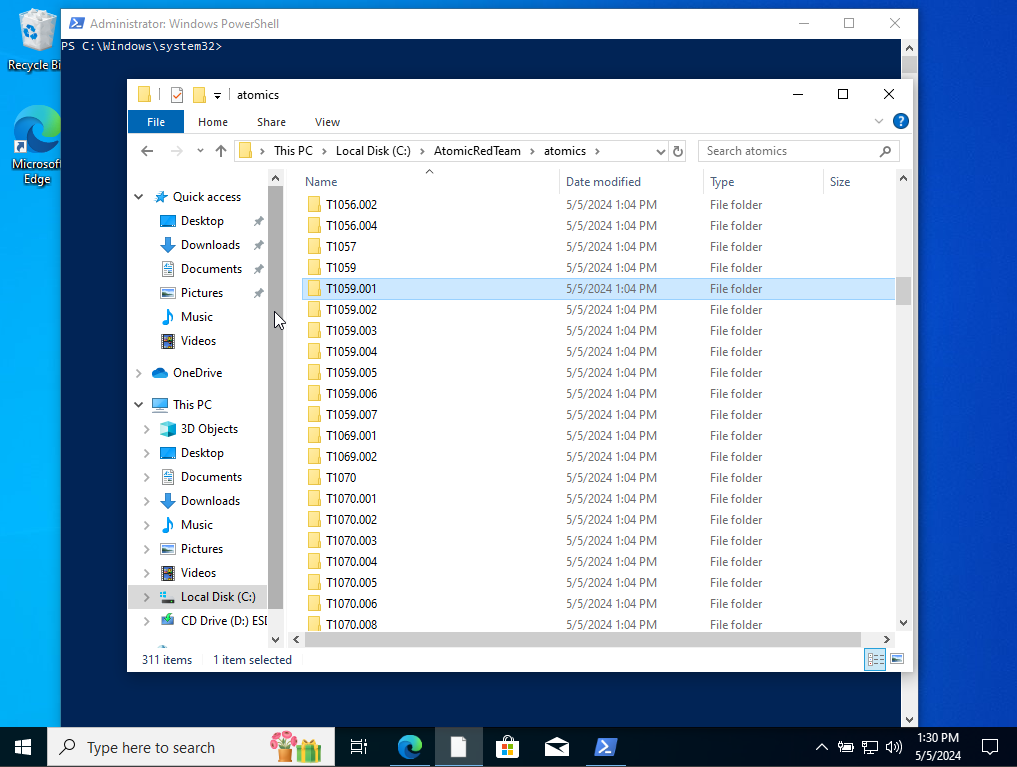Sort by Date modified column header
Viewport: 1017px width, 767px height.
click(x=603, y=182)
